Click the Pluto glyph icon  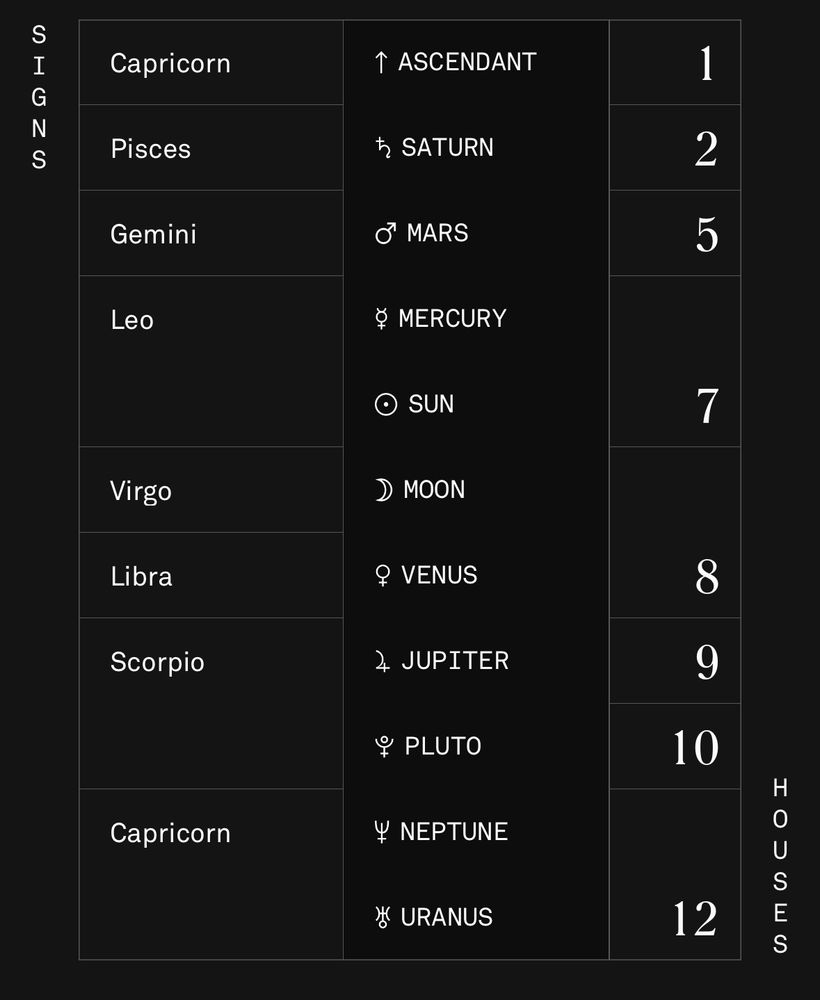pyautogui.click(x=384, y=746)
